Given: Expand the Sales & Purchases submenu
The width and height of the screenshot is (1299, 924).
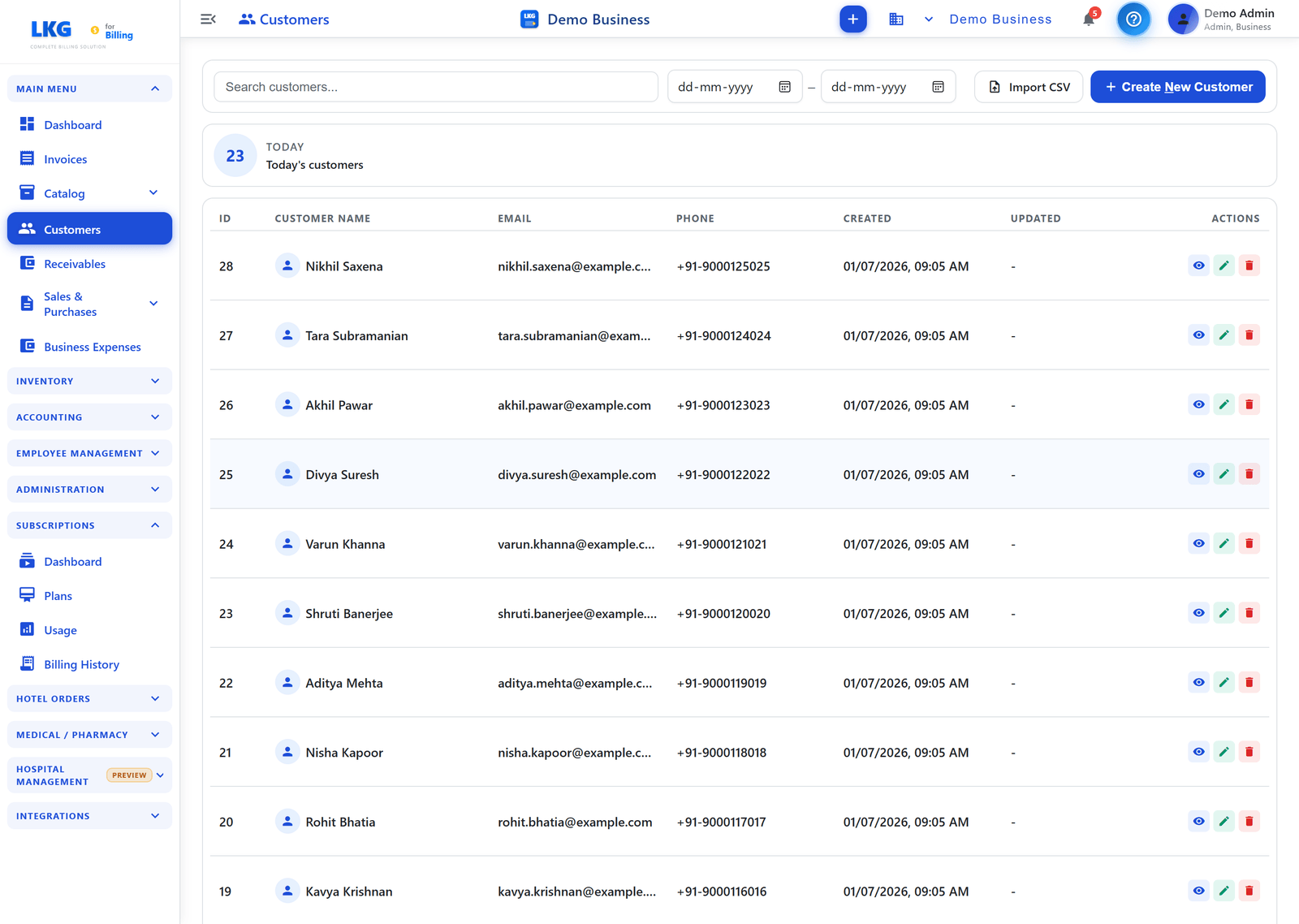Looking at the screenshot, I should [153, 304].
